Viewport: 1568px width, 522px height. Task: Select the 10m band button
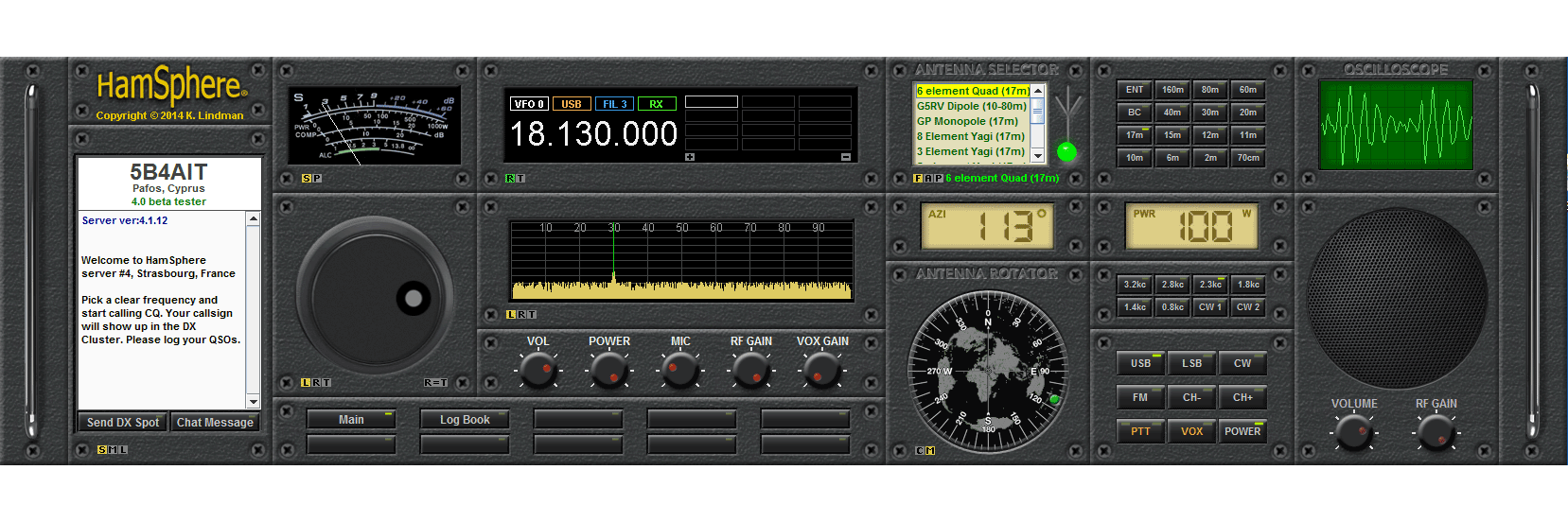pyautogui.click(x=1135, y=158)
